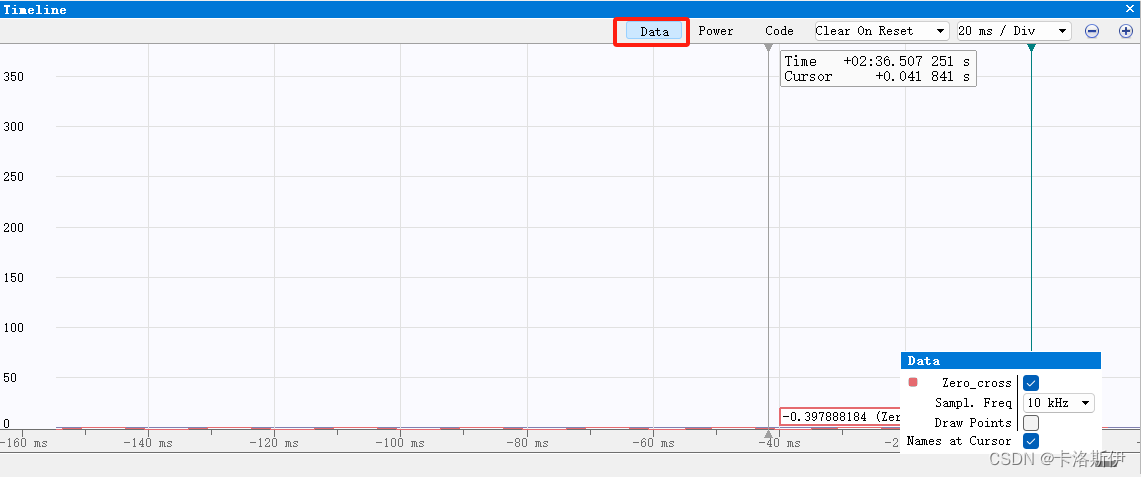The image size is (1141, 477).
Task: Click the -40 ms axis label
Action: 779,443
